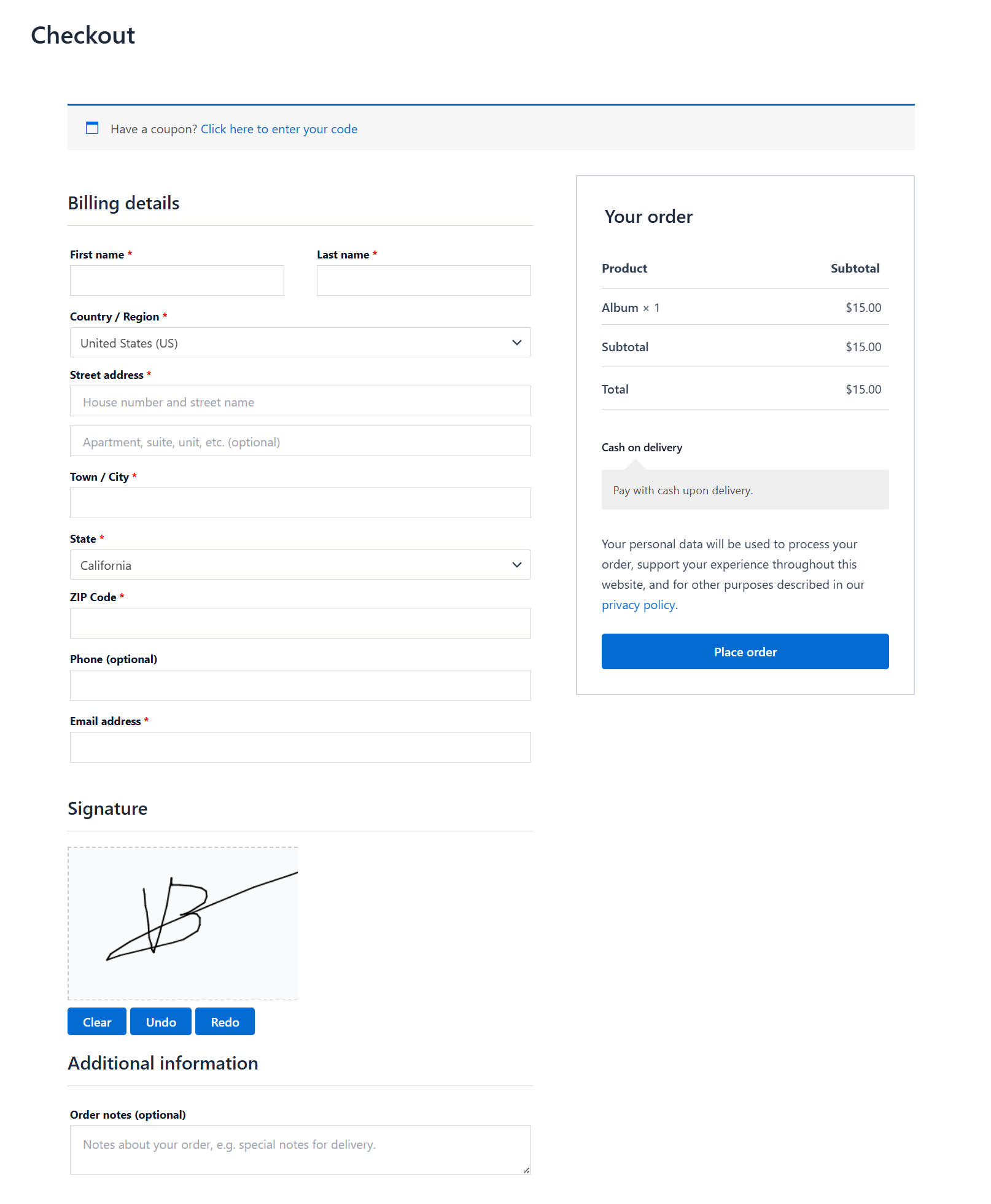Click the Country dropdown chevron arrow
This screenshot has height=1204, width=991.
(517, 343)
